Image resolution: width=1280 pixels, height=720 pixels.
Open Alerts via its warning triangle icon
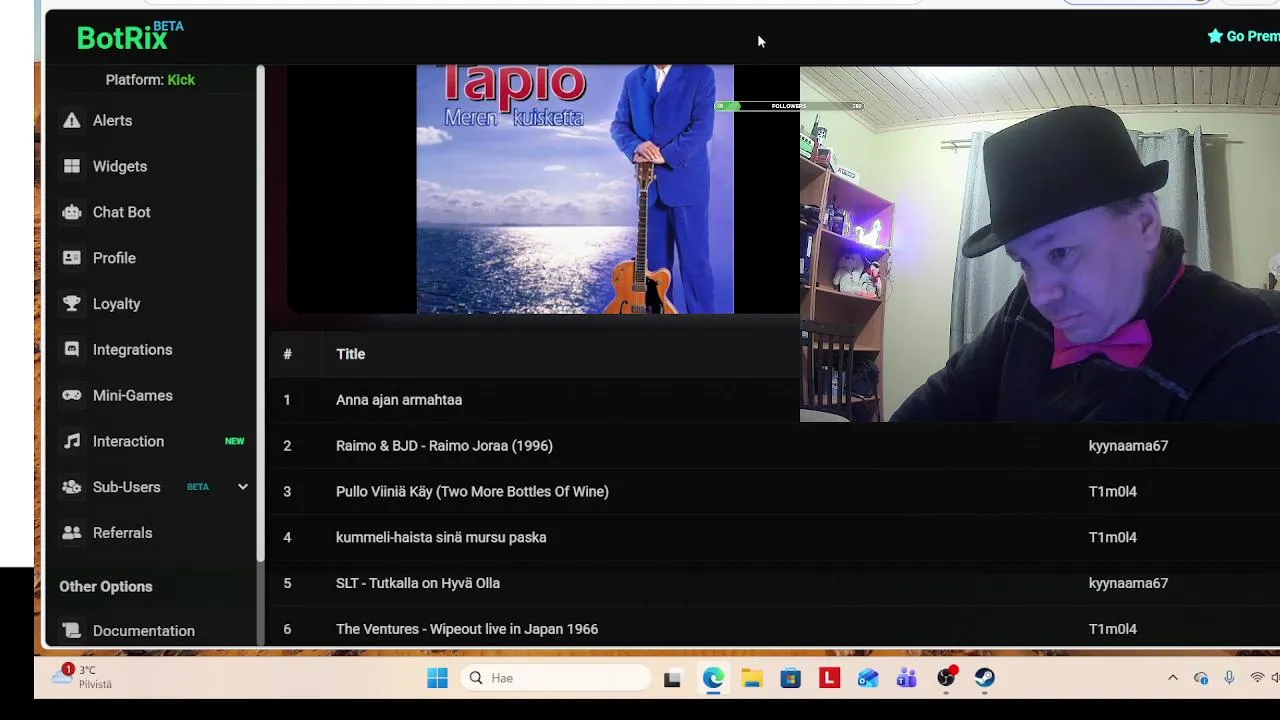72,120
